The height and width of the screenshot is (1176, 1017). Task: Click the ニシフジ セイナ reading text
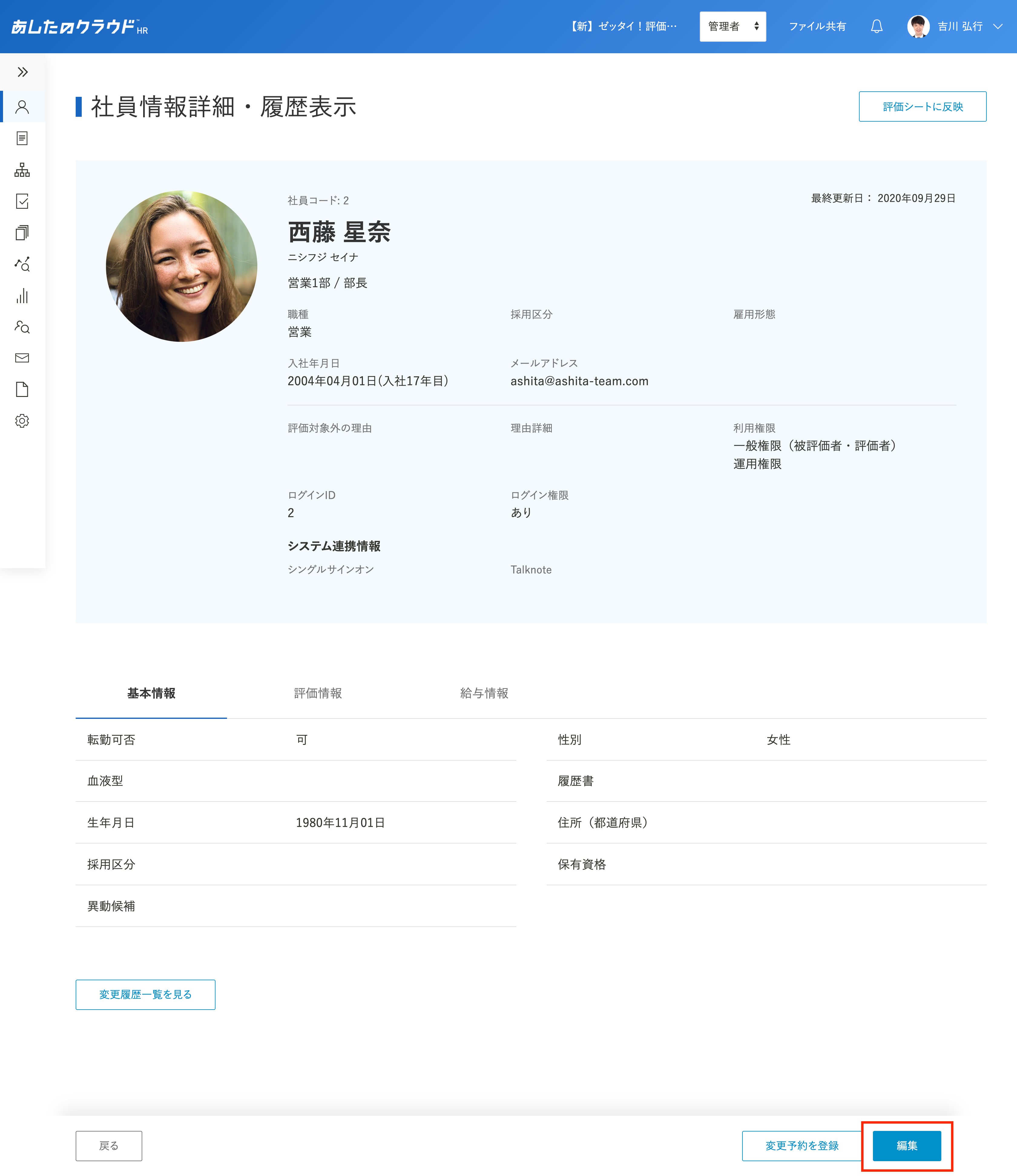click(323, 257)
